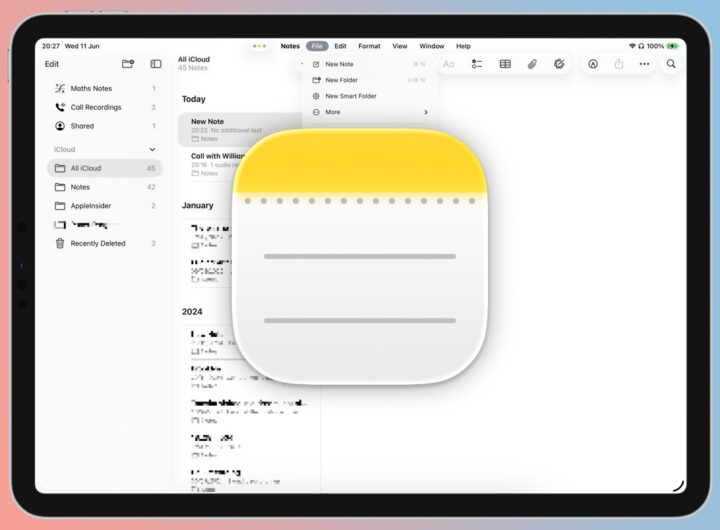Screen dimensions: 720x530
Task: Open the AppleInsider folder
Action: 105,206
